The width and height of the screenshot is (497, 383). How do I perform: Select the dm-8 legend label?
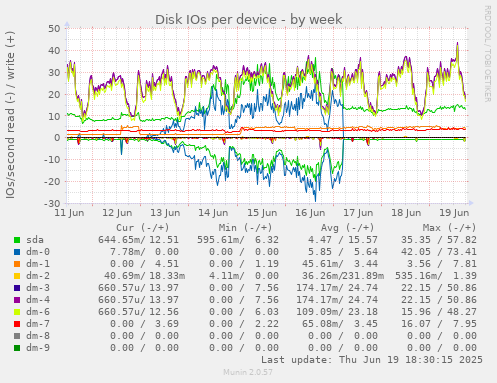[38, 336]
